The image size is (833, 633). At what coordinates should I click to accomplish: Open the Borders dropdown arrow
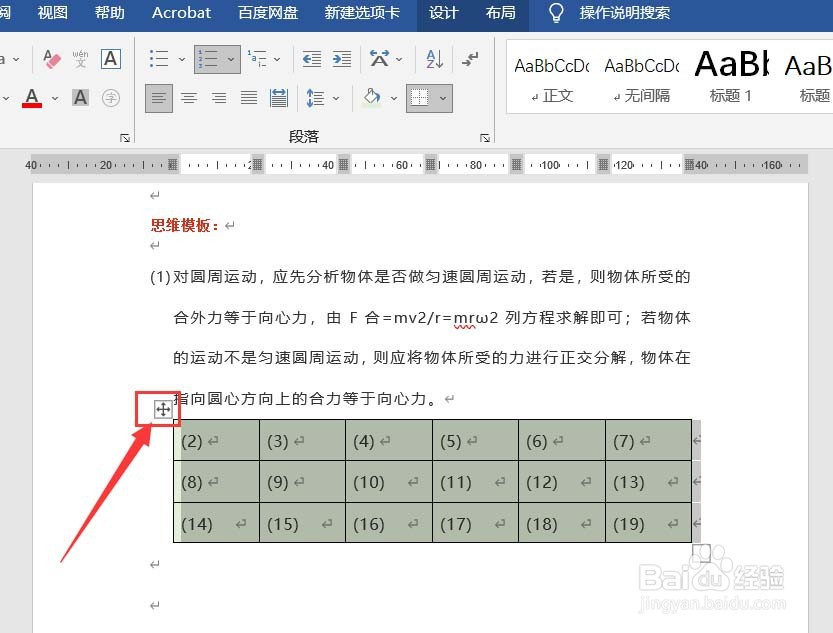[440, 97]
